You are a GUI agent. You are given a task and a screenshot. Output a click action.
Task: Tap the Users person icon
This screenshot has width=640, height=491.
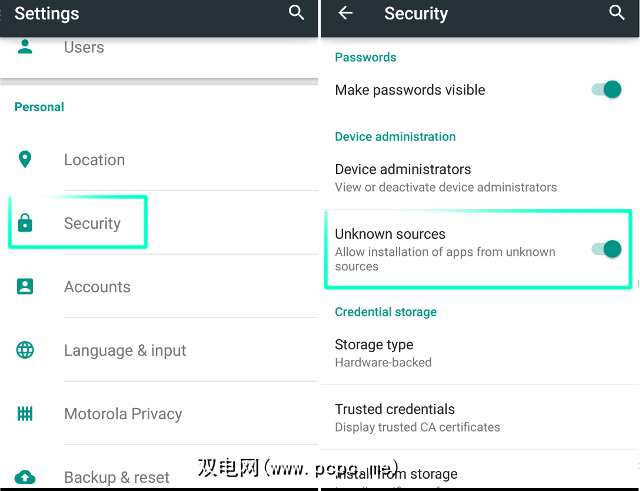25,47
